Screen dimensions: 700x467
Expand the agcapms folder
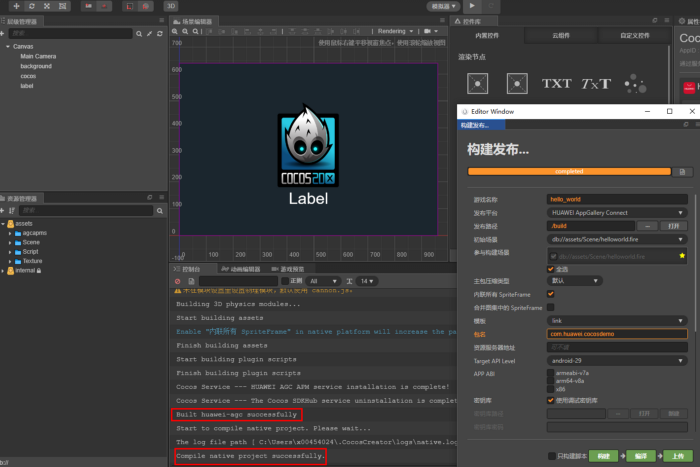pyautogui.click(x=10, y=233)
